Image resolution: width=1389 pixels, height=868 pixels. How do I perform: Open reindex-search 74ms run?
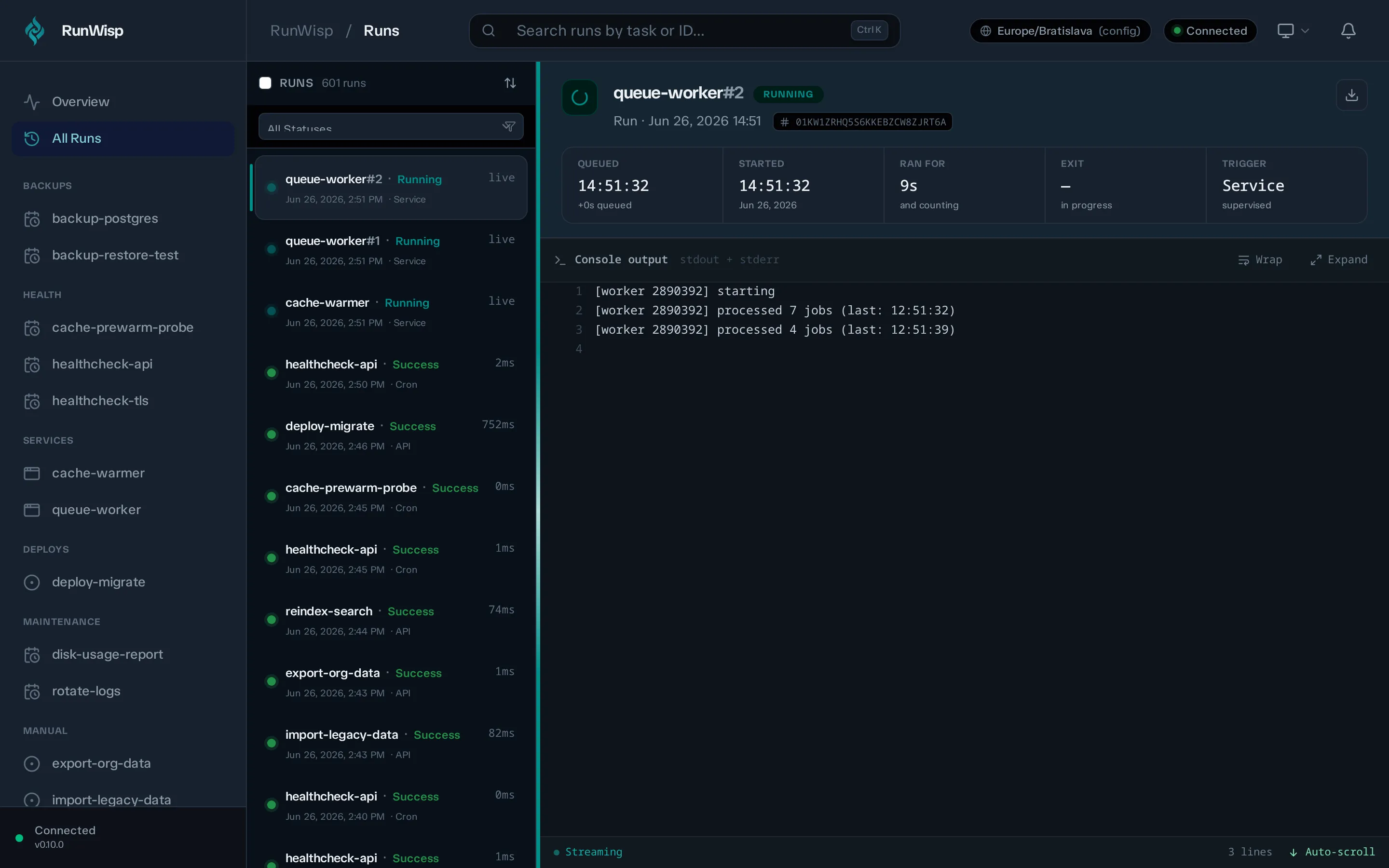(x=391, y=620)
